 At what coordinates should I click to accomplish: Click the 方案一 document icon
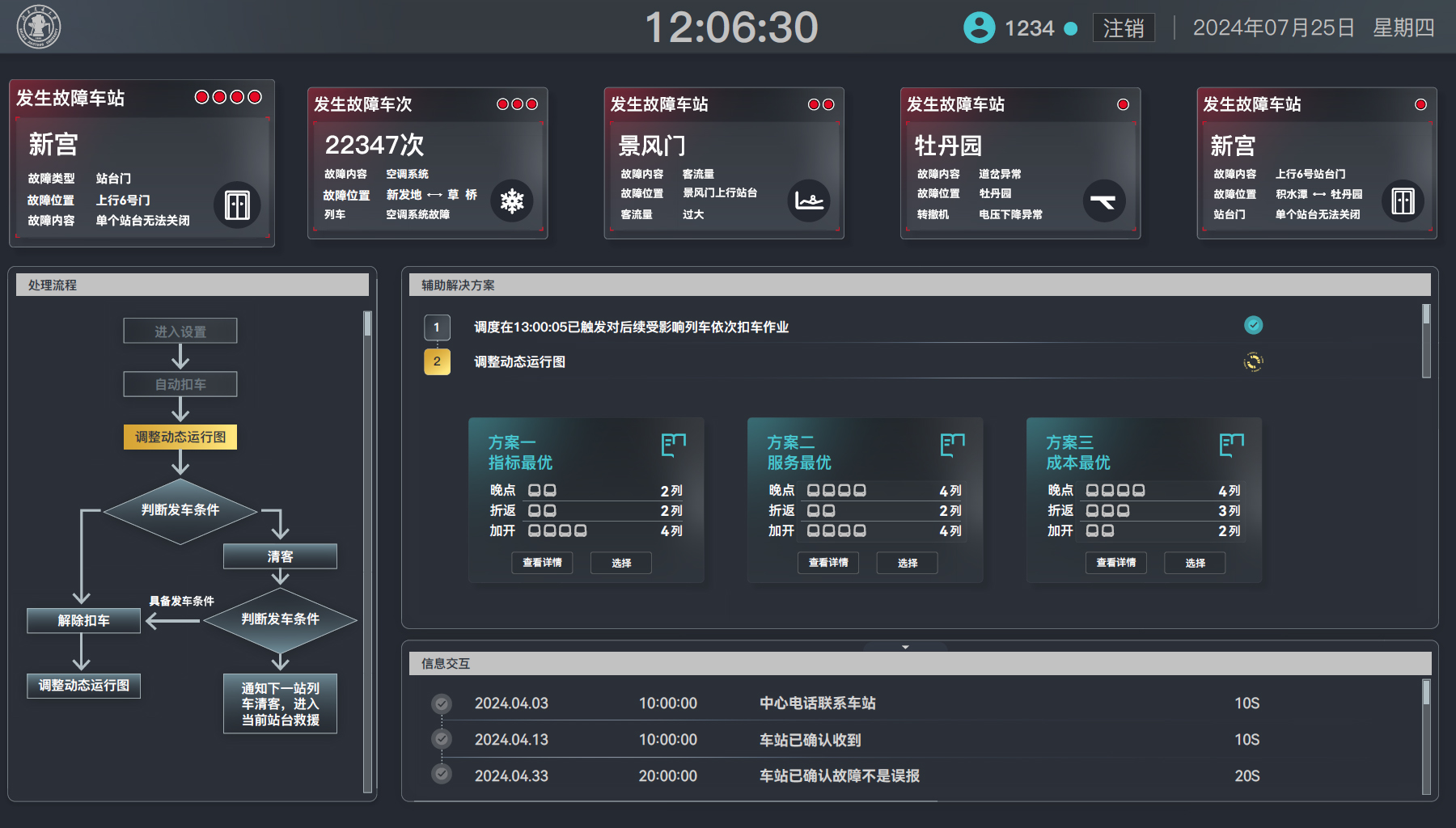point(673,445)
